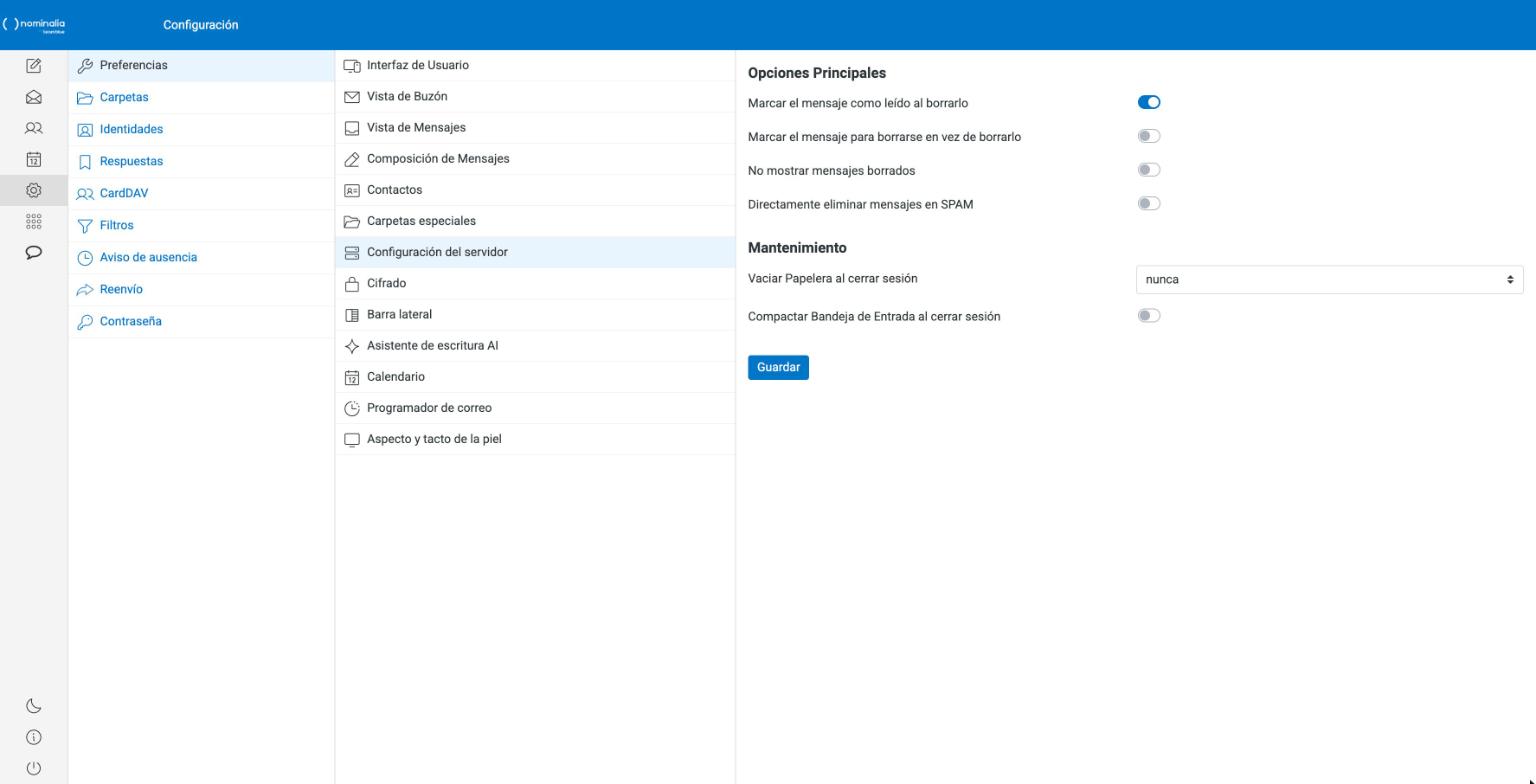Viewport: 1536px width, 784px height.
Task: Open CardDAV settings section
Action: (x=201, y=193)
